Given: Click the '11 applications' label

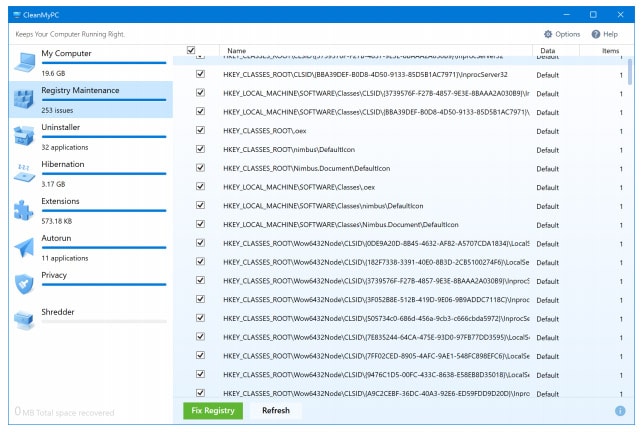Looking at the screenshot, I should coord(65,258).
